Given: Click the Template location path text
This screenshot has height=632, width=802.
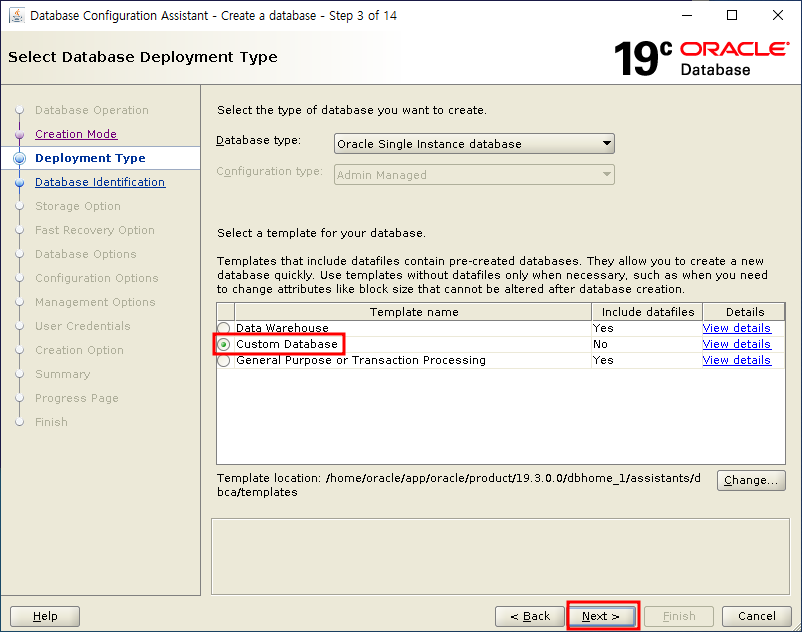Looking at the screenshot, I should point(459,485).
